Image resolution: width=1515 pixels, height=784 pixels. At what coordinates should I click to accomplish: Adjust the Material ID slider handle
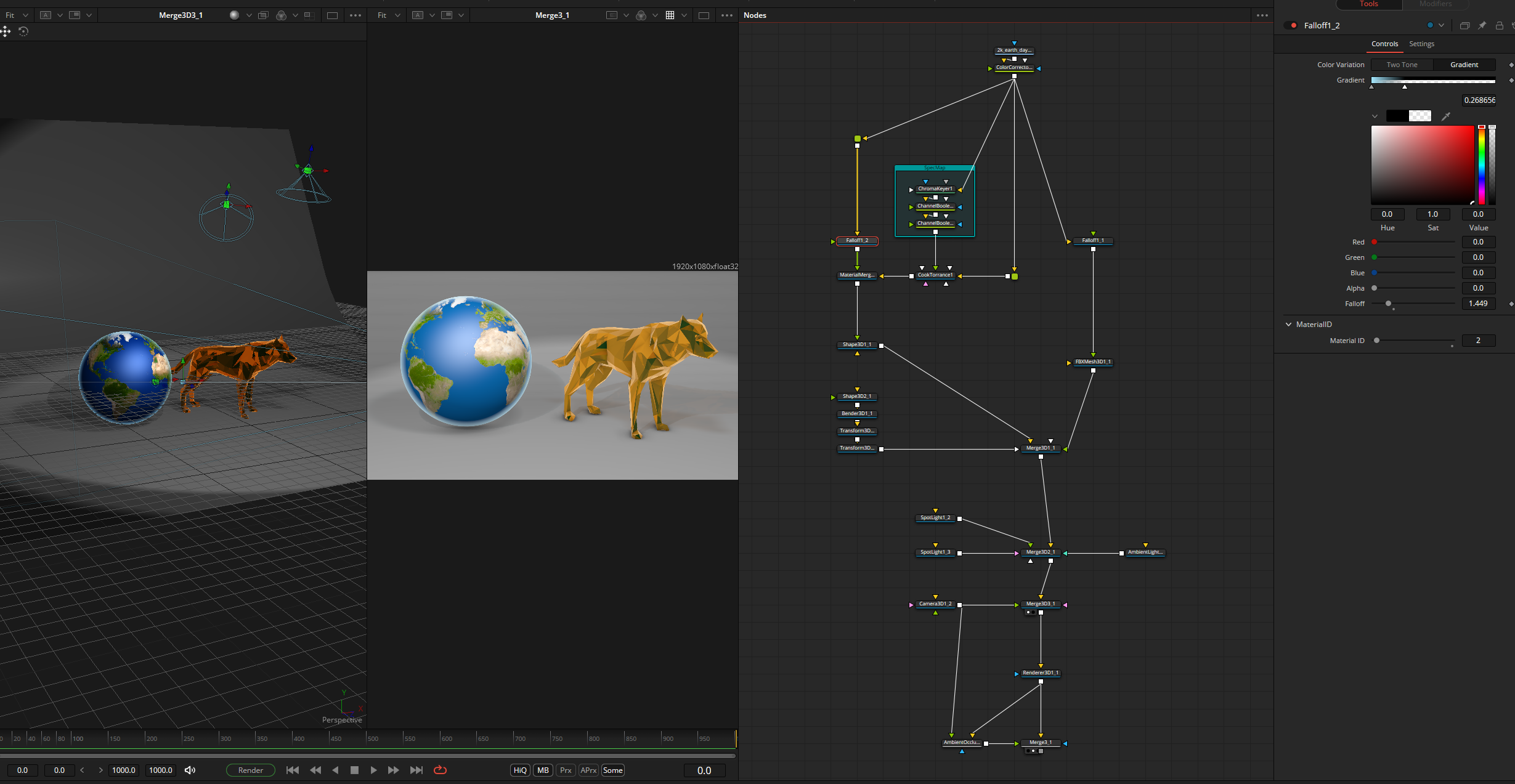[x=1376, y=341]
